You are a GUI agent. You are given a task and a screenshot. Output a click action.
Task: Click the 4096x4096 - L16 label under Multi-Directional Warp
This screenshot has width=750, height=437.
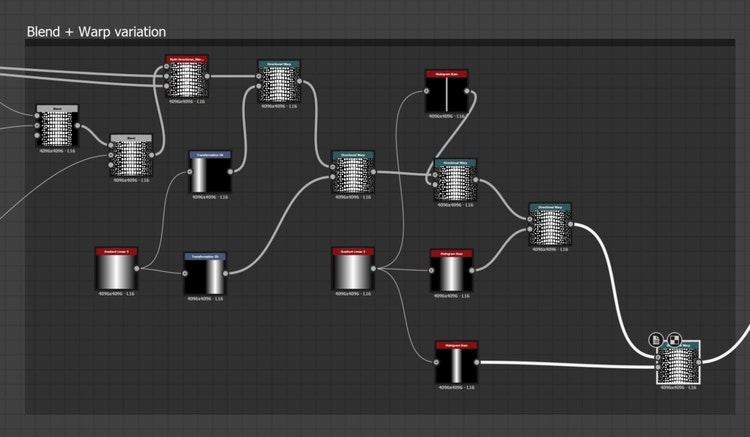(x=187, y=101)
